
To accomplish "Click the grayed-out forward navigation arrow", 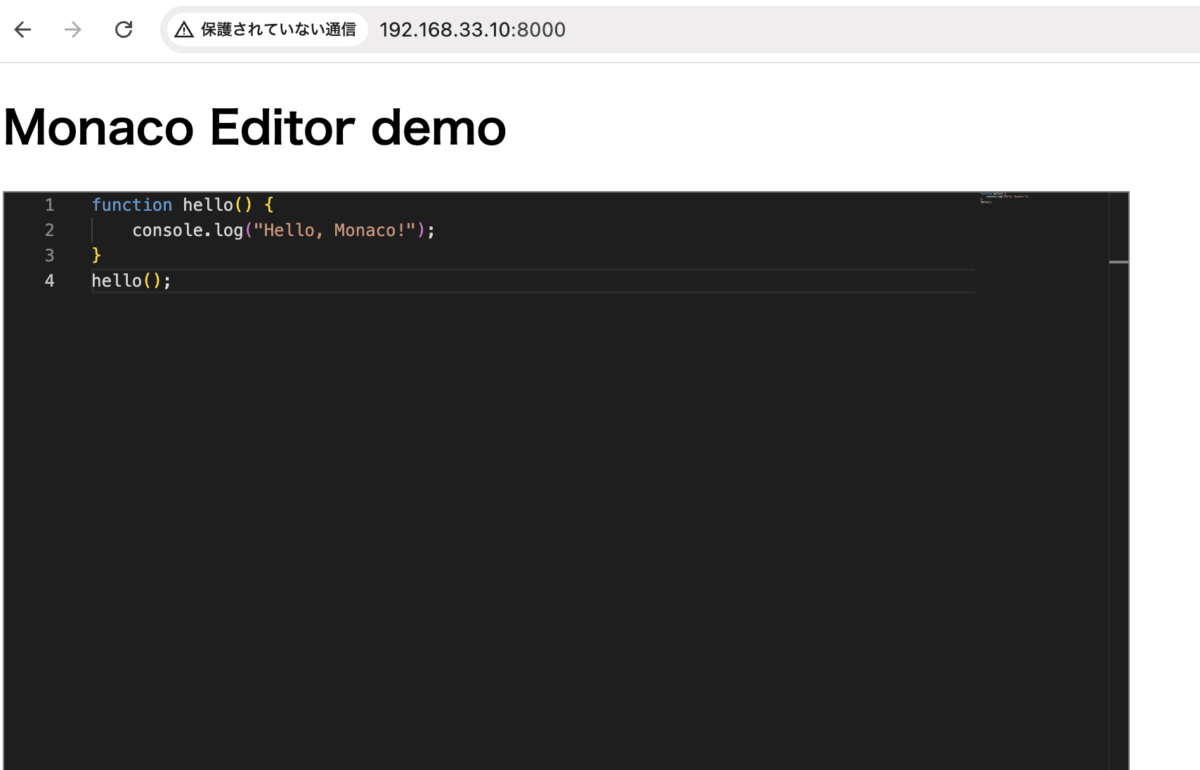I will click(72, 29).
